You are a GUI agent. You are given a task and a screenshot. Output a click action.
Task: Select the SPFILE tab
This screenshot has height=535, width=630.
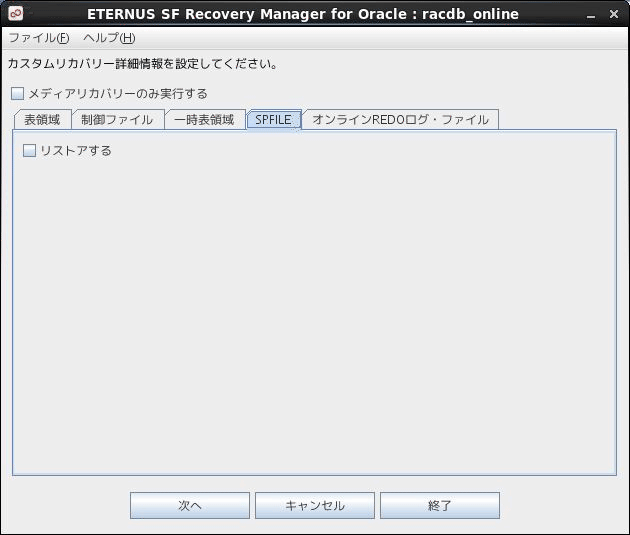274,120
